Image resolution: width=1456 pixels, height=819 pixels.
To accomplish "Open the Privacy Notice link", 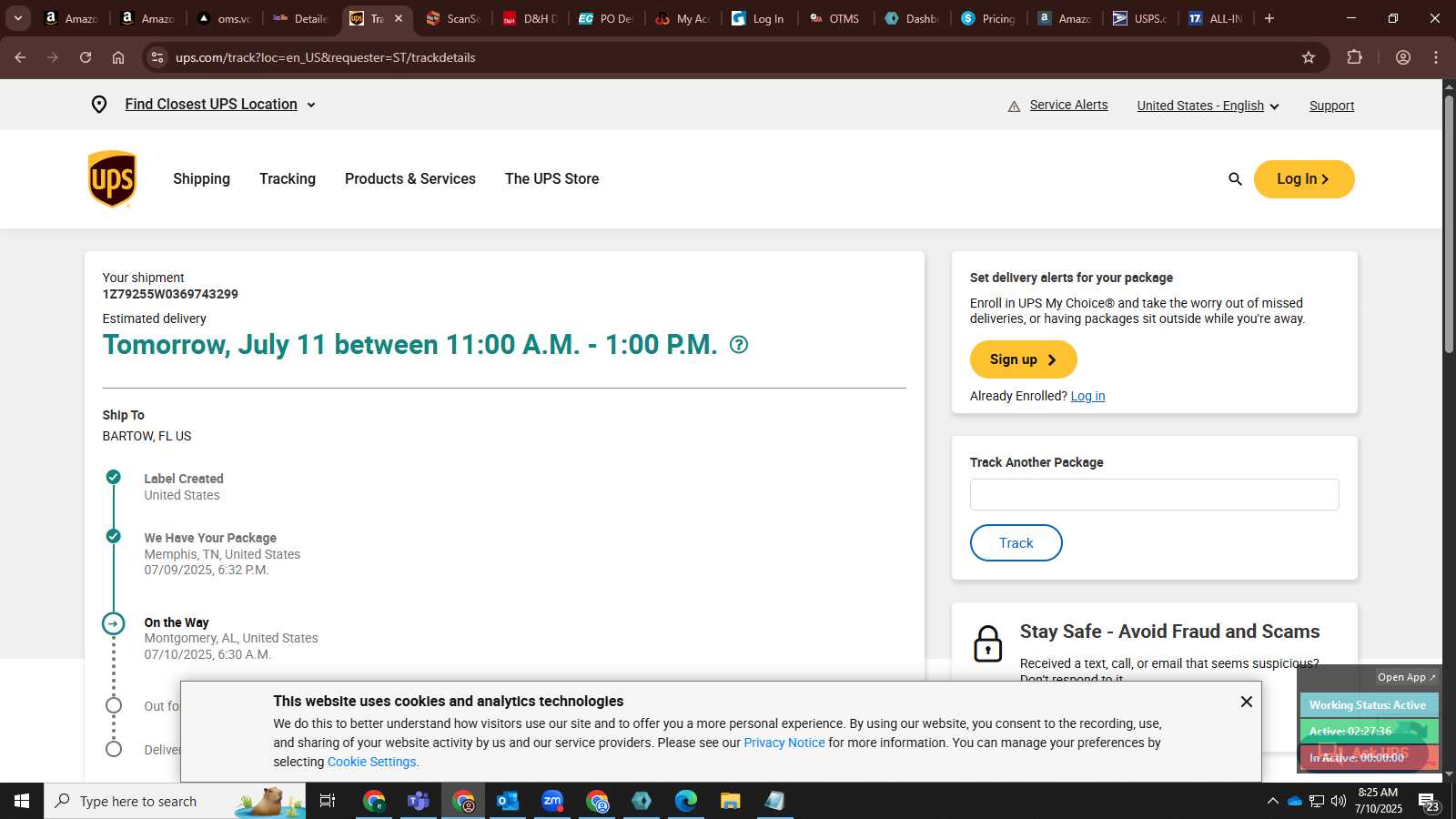I will (784, 743).
